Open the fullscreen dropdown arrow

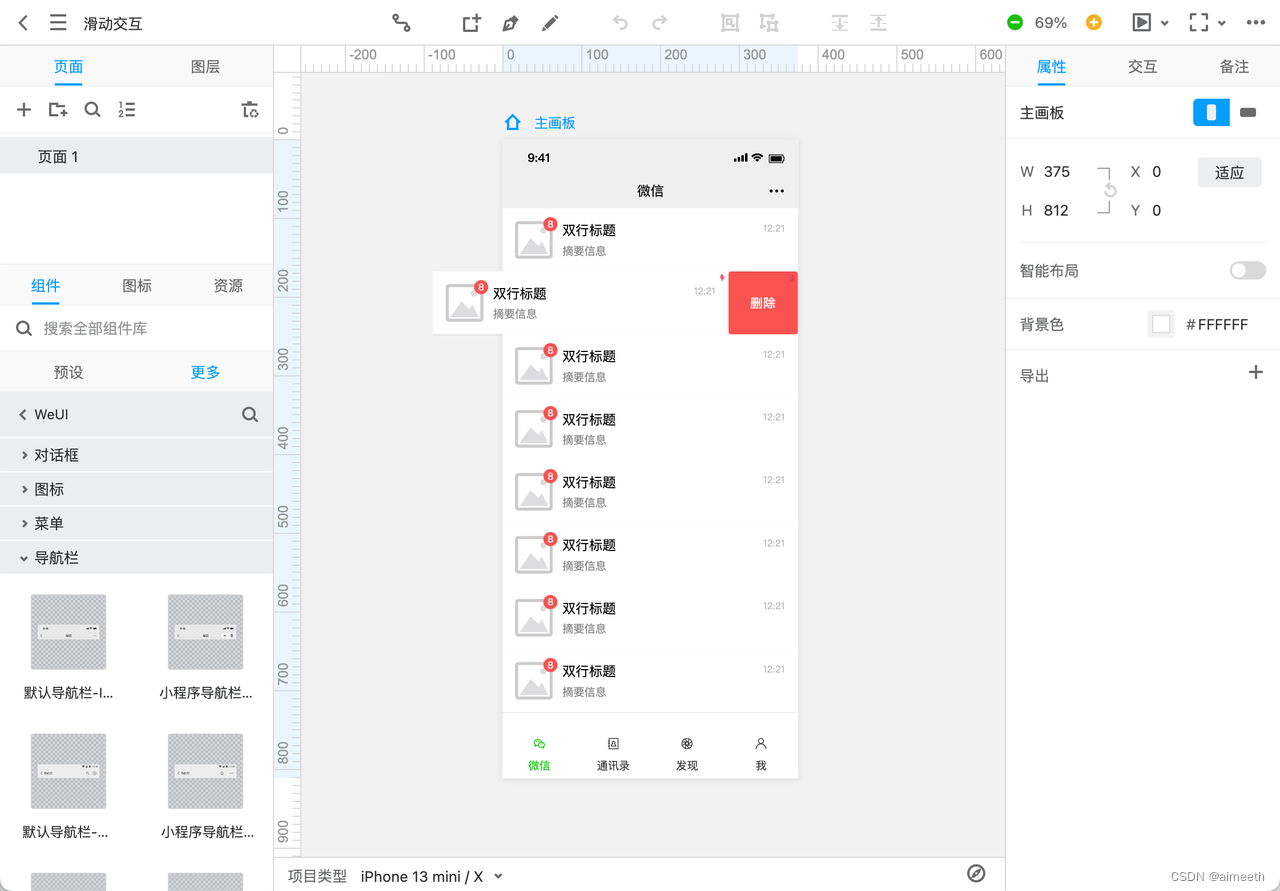pos(1222,23)
